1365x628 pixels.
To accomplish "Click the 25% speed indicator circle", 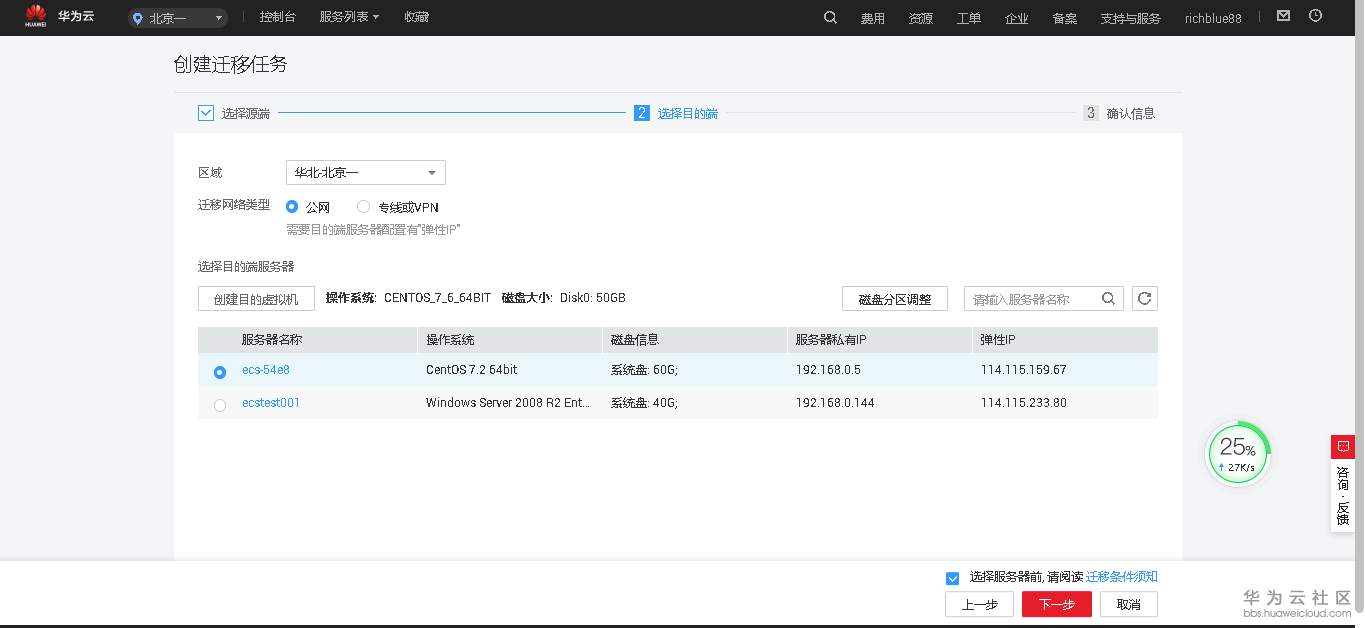I will [x=1238, y=454].
